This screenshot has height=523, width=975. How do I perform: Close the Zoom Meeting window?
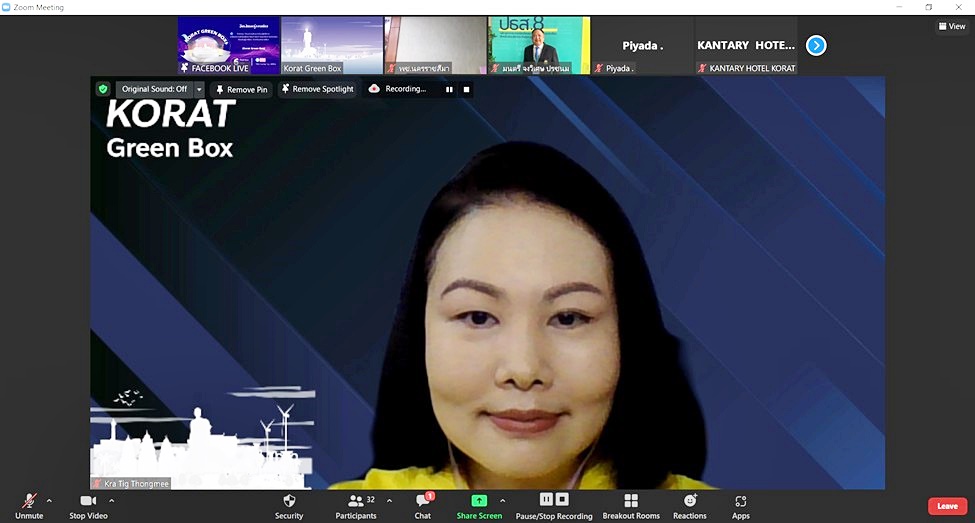958,7
